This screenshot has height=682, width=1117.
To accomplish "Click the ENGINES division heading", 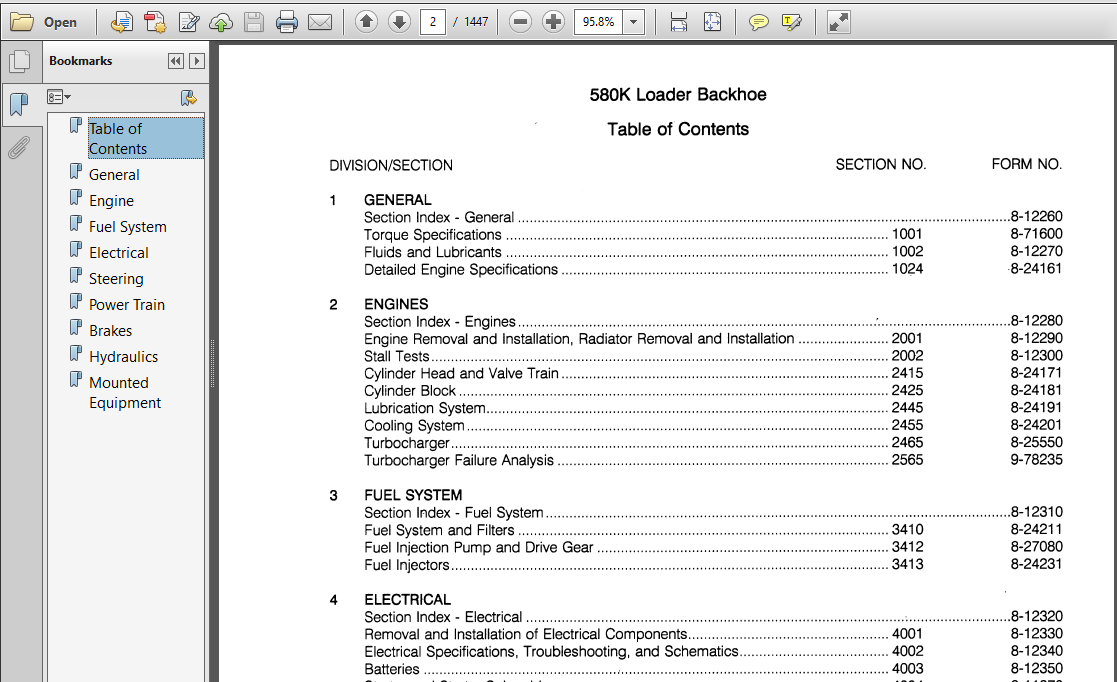I will point(396,304).
